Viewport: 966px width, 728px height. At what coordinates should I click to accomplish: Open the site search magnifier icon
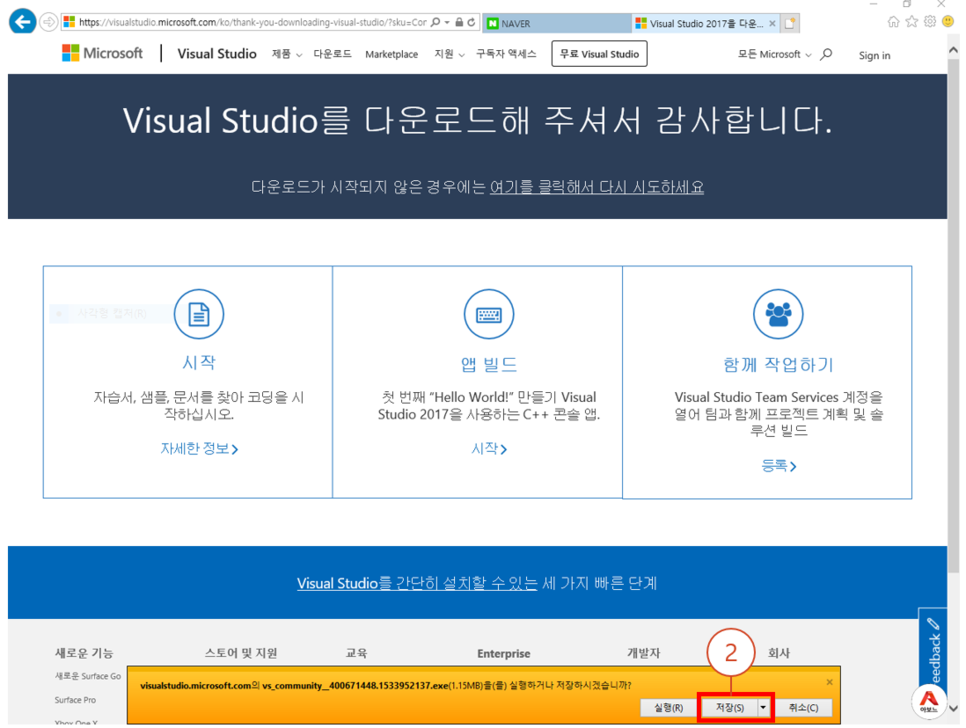[x=826, y=54]
